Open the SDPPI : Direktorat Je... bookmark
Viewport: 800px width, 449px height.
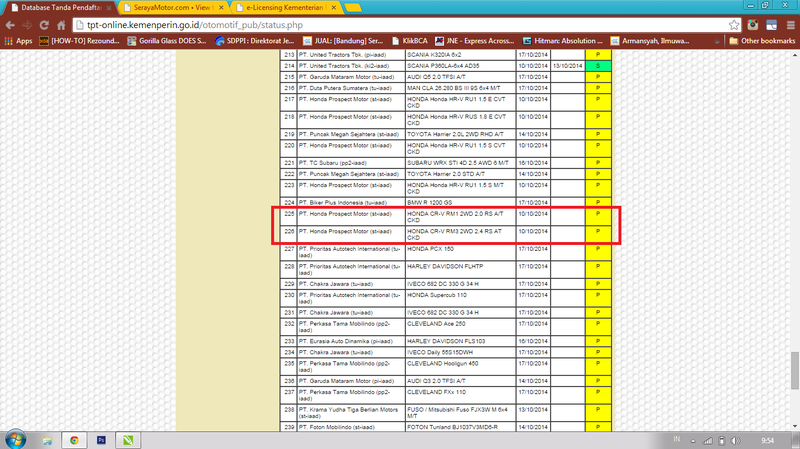point(255,41)
